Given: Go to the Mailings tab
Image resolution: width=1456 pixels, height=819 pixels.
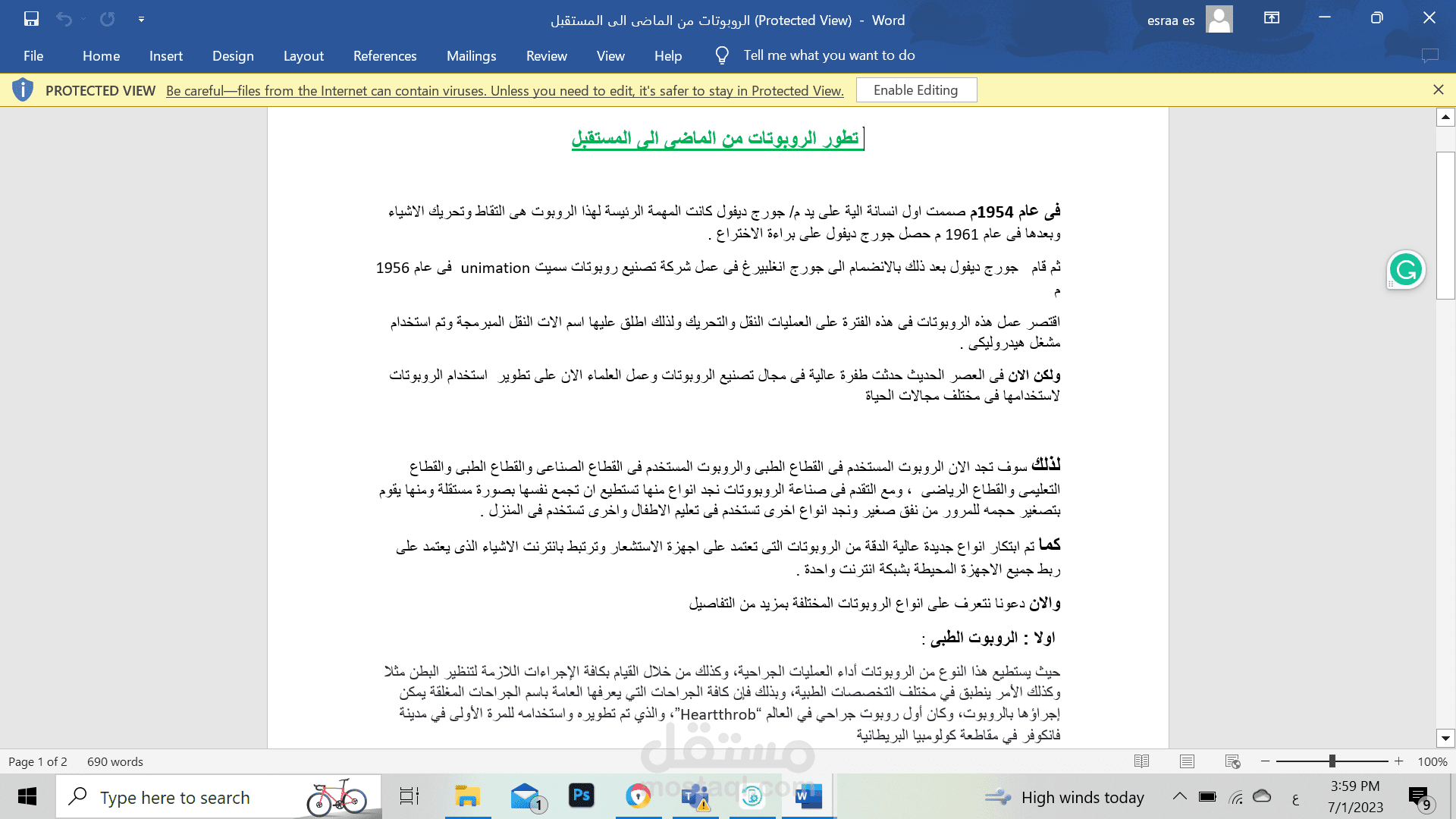Looking at the screenshot, I should 471,55.
